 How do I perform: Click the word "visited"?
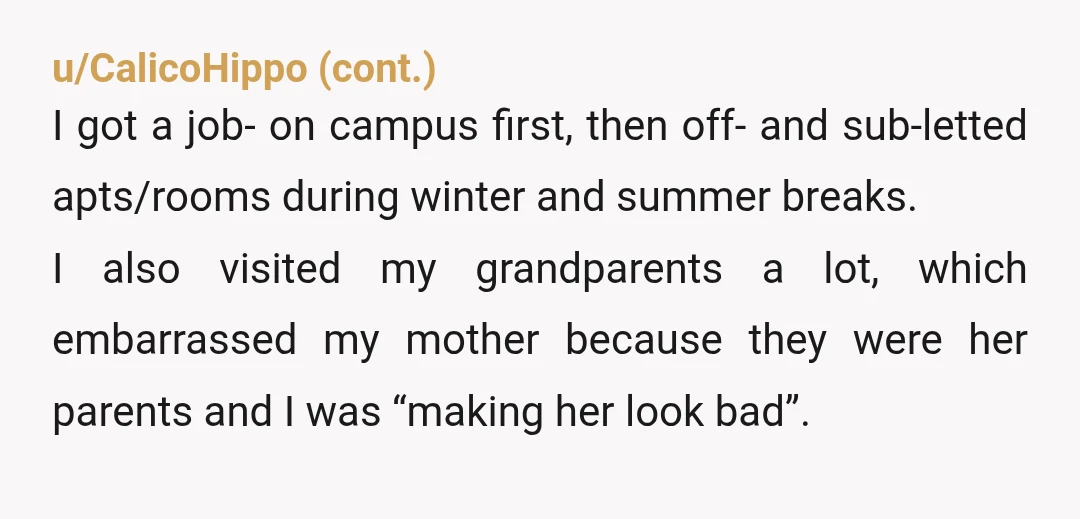coord(280,268)
